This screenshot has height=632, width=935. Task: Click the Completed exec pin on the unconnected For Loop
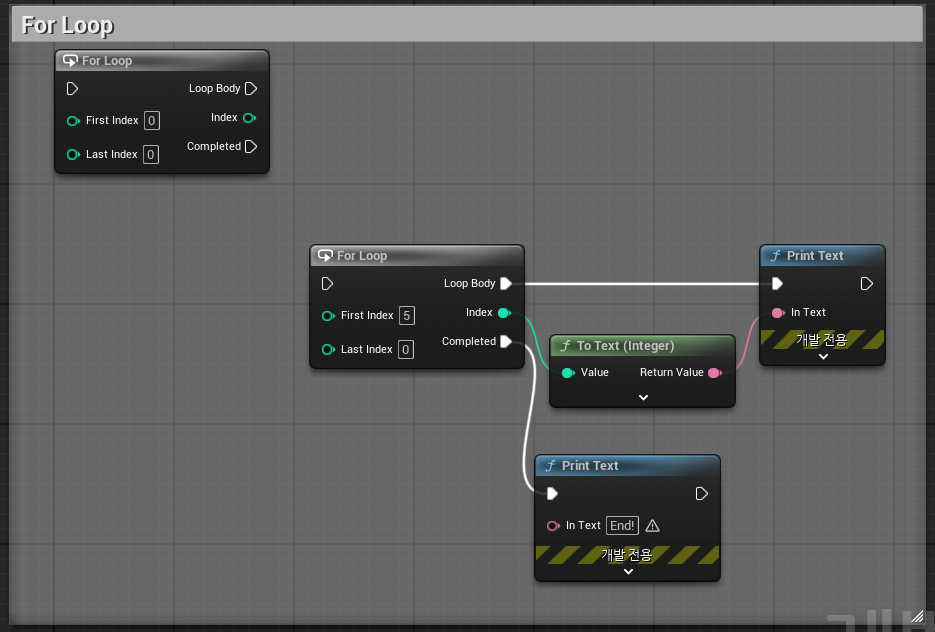coord(251,147)
